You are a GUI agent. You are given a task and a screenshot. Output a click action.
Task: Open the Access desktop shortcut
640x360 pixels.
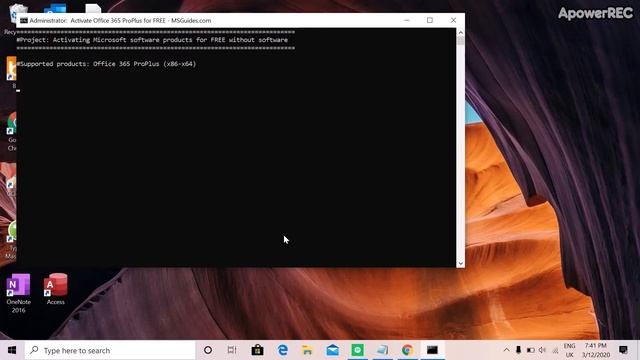[x=56, y=289]
